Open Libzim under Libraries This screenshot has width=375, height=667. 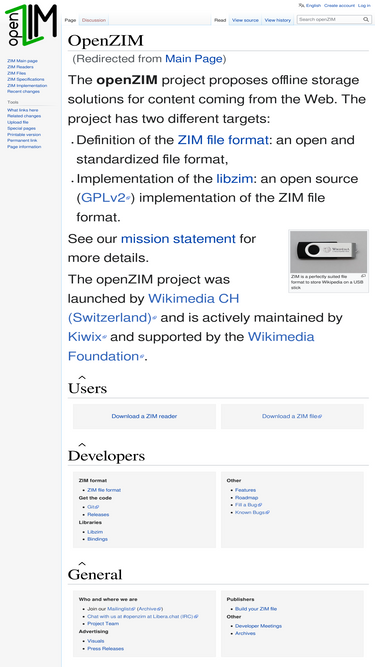(x=95, y=532)
